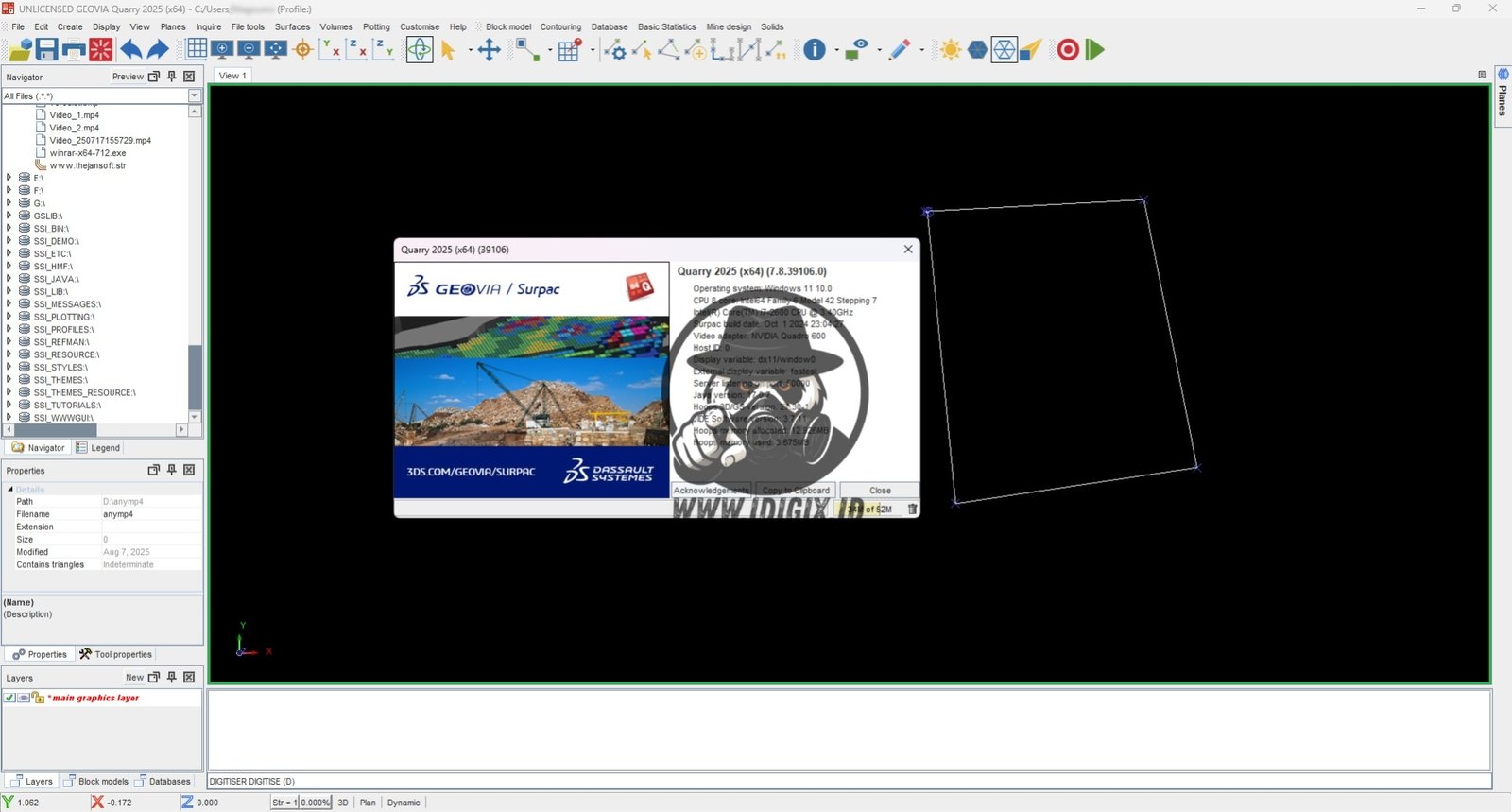The width and height of the screenshot is (1512, 812).
Task: Click the Zoom in monitor icon
Action: [x=222, y=49]
